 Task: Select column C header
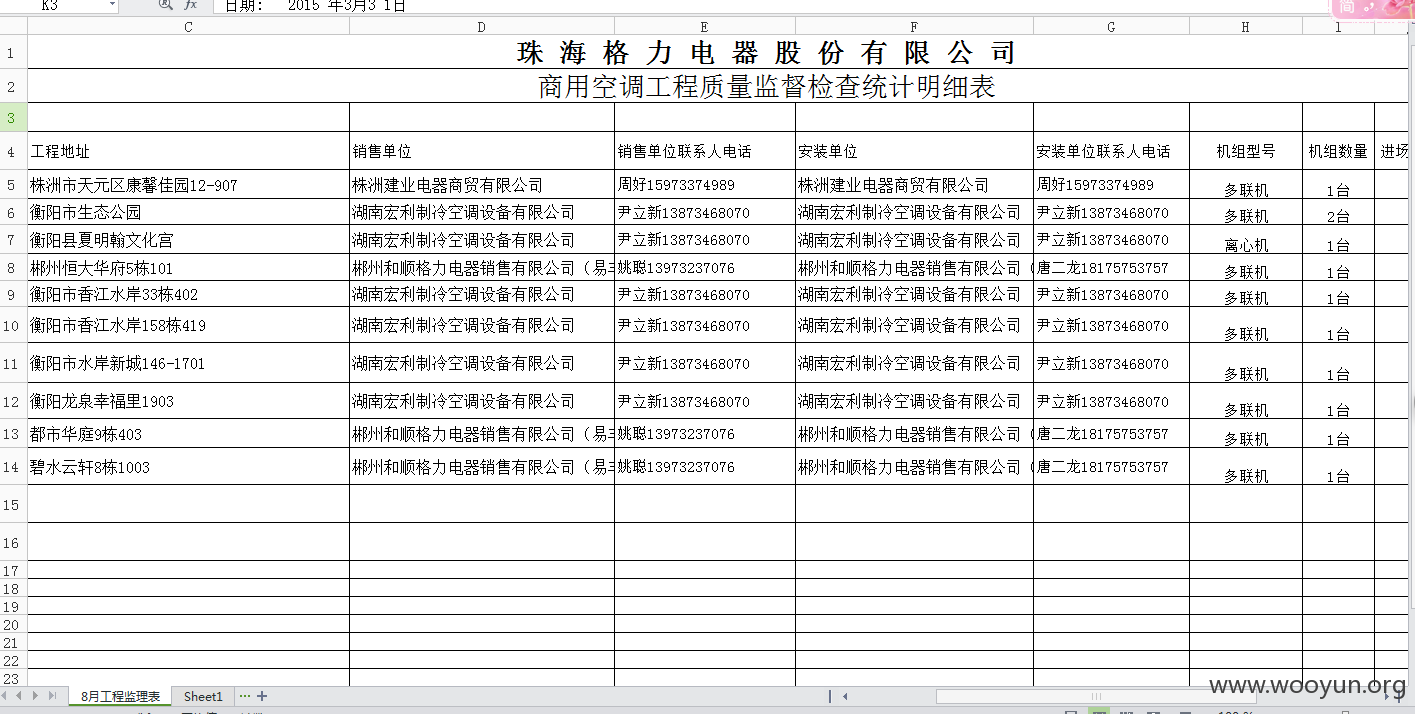188,27
